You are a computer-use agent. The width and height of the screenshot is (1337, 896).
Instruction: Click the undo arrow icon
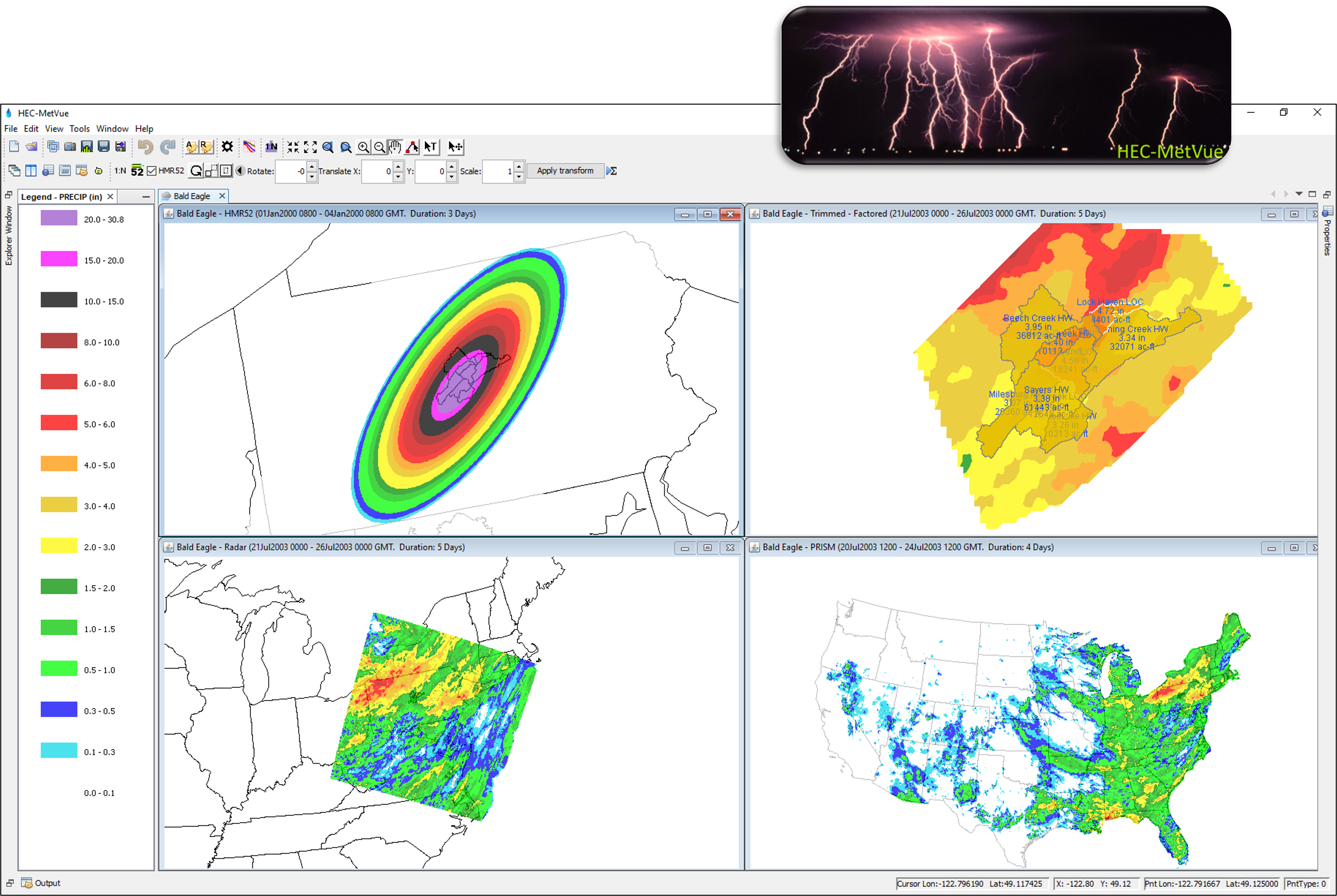pyautogui.click(x=145, y=147)
